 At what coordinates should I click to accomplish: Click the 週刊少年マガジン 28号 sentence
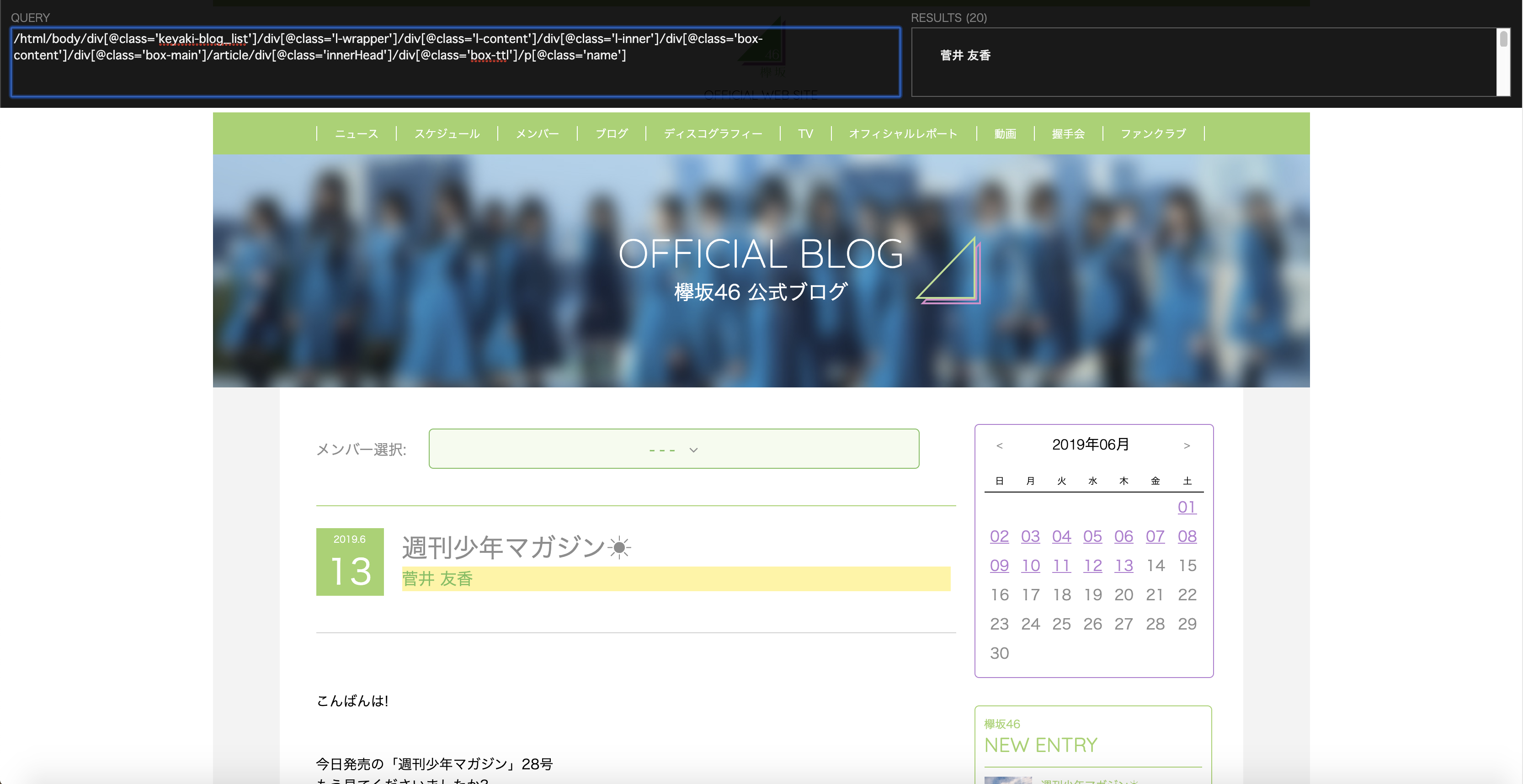[435, 764]
